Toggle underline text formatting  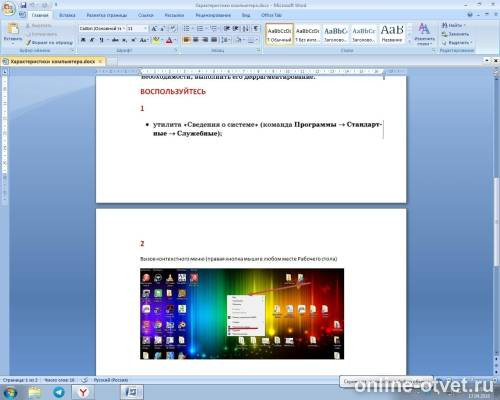click(101, 40)
